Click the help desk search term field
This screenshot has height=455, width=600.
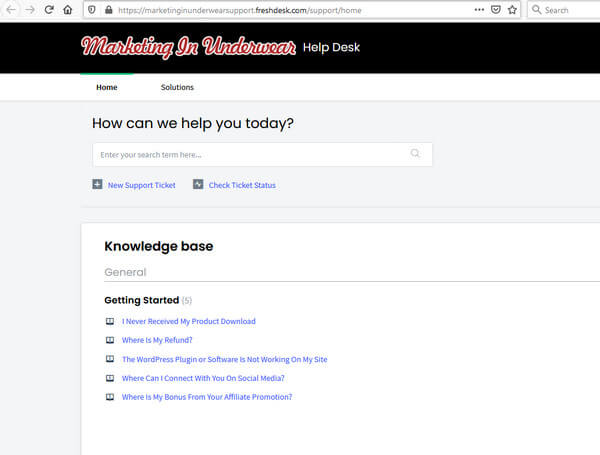point(262,155)
